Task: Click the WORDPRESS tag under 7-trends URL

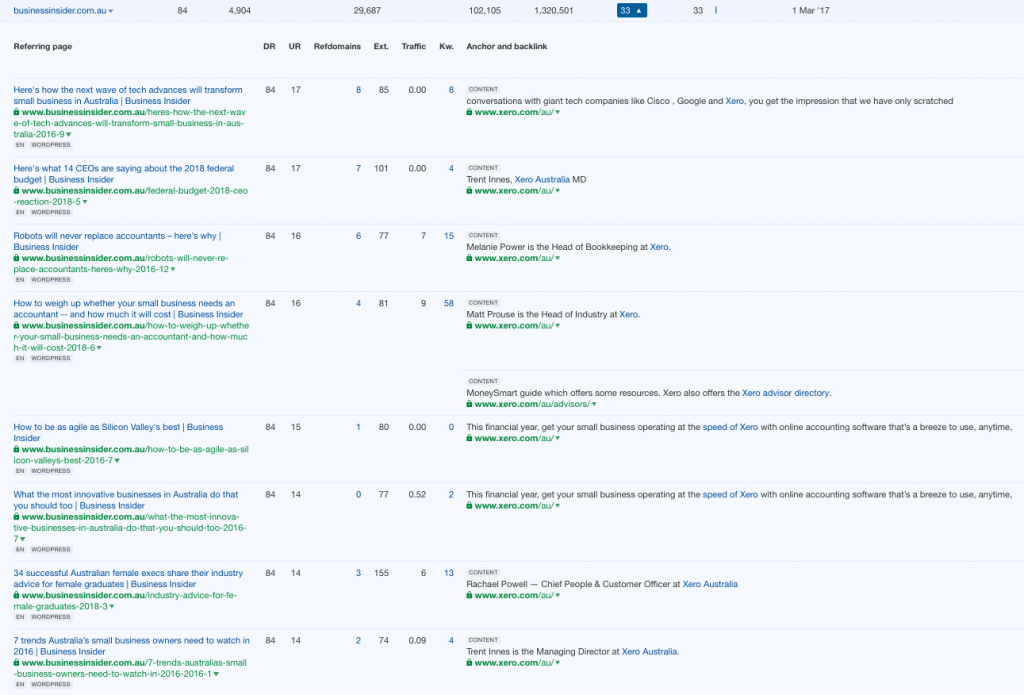Action: click(50, 685)
